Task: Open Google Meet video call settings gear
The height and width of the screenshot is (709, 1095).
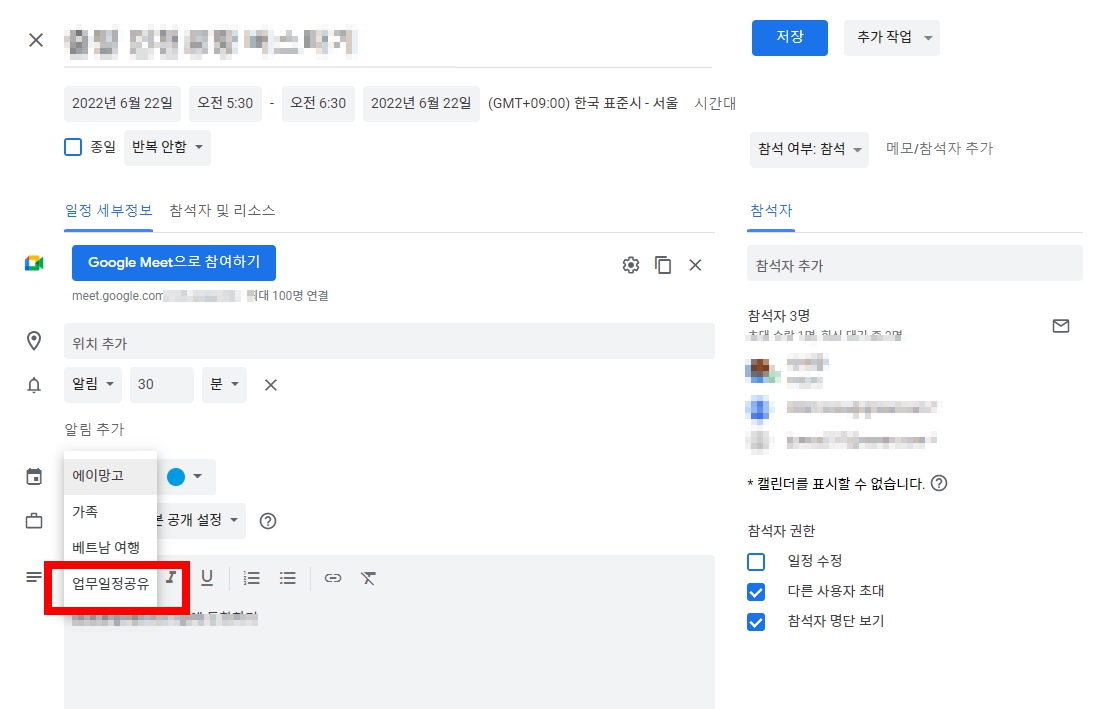Action: coord(630,265)
